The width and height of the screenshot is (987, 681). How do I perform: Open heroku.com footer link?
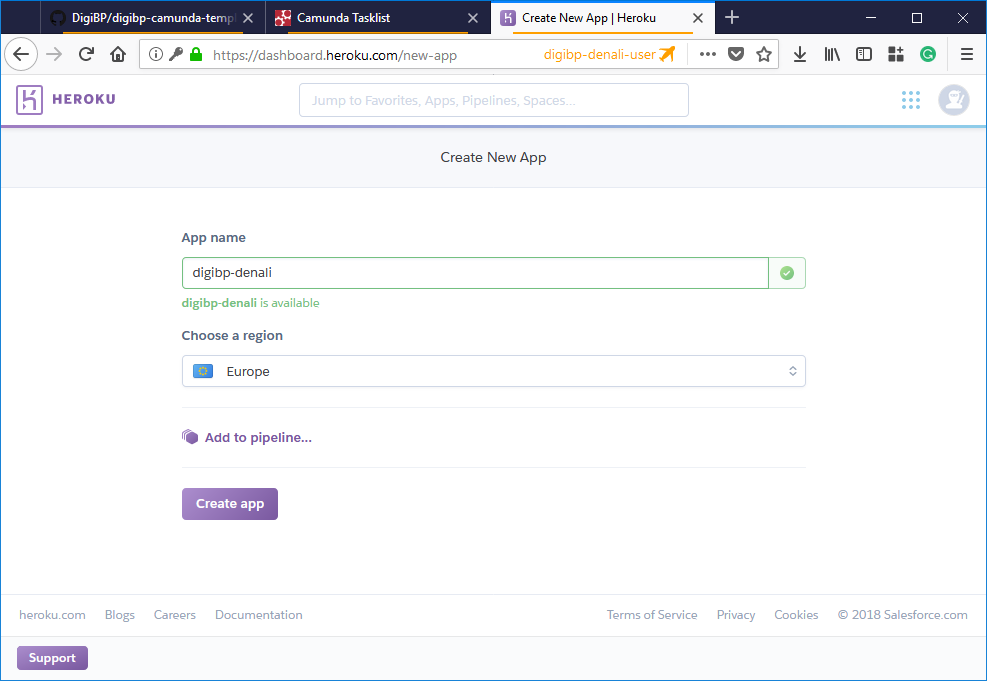coord(52,615)
